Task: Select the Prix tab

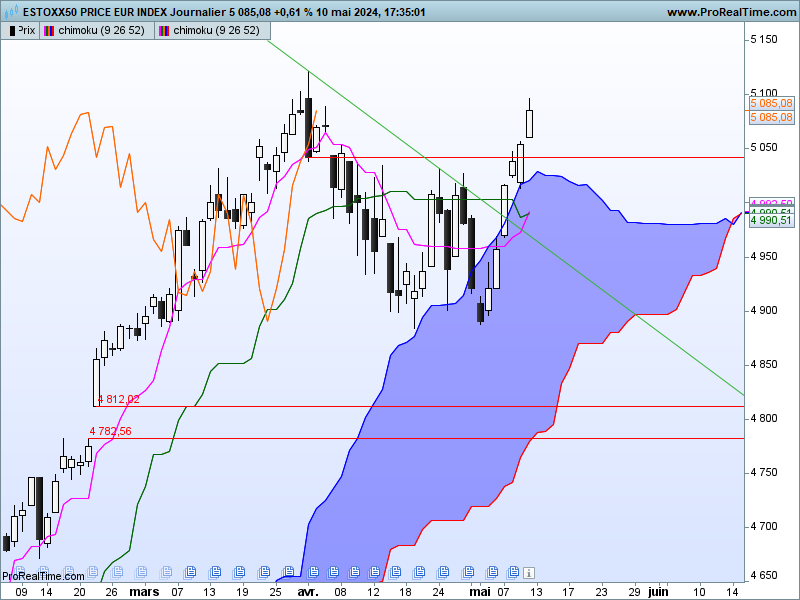Action: click(x=20, y=31)
